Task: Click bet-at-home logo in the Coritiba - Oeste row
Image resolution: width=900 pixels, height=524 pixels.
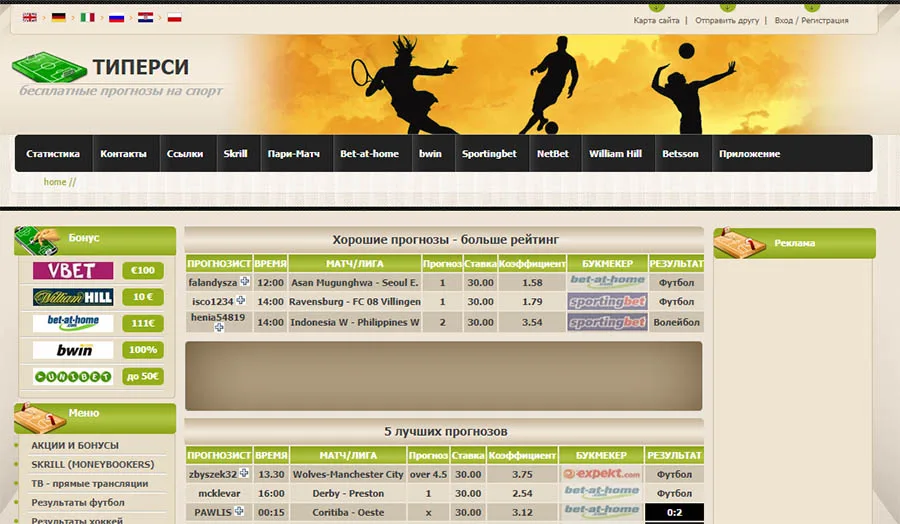Action: [x=602, y=511]
